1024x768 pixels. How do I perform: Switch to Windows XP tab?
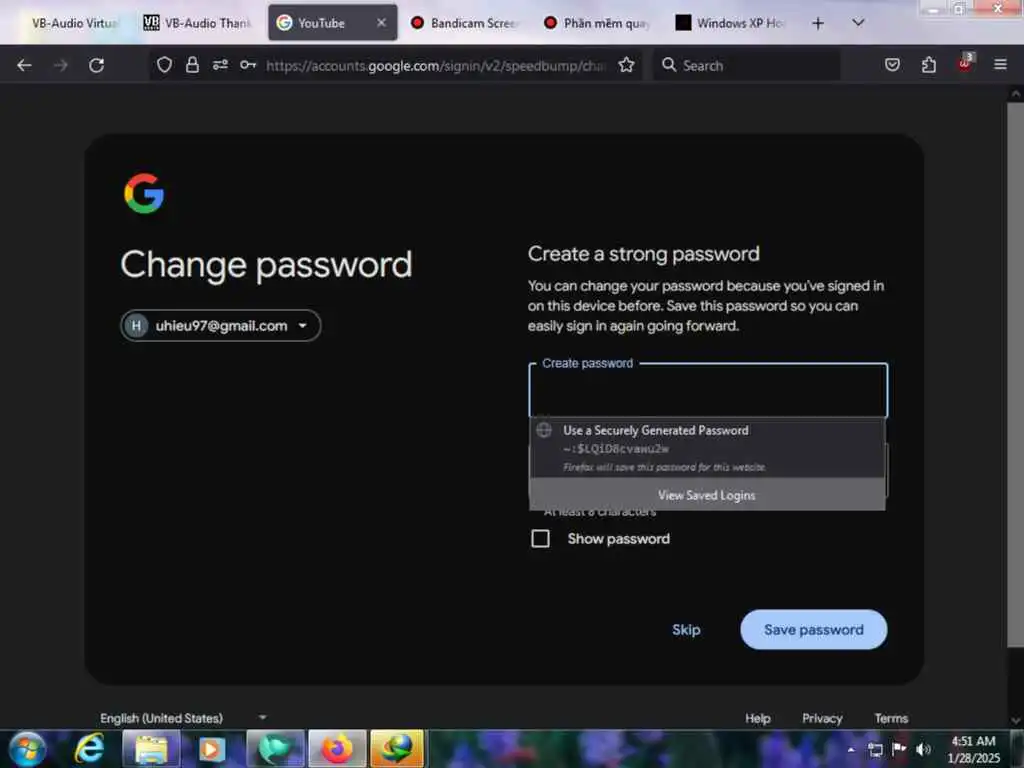tap(730, 23)
